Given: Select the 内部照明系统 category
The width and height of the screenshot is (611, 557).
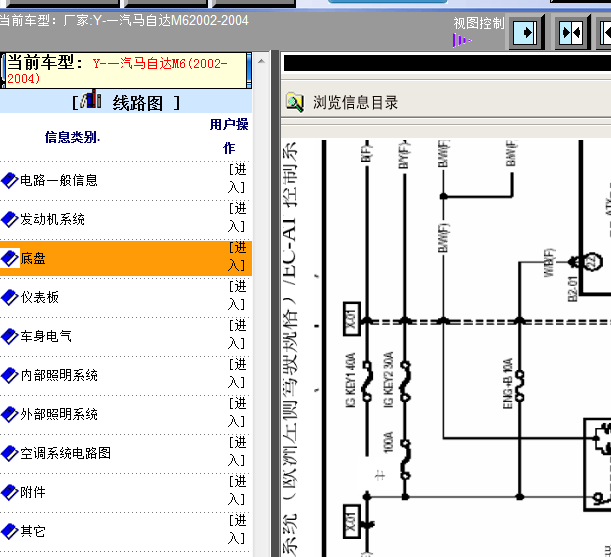Looking at the screenshot, I should (59, 375).
